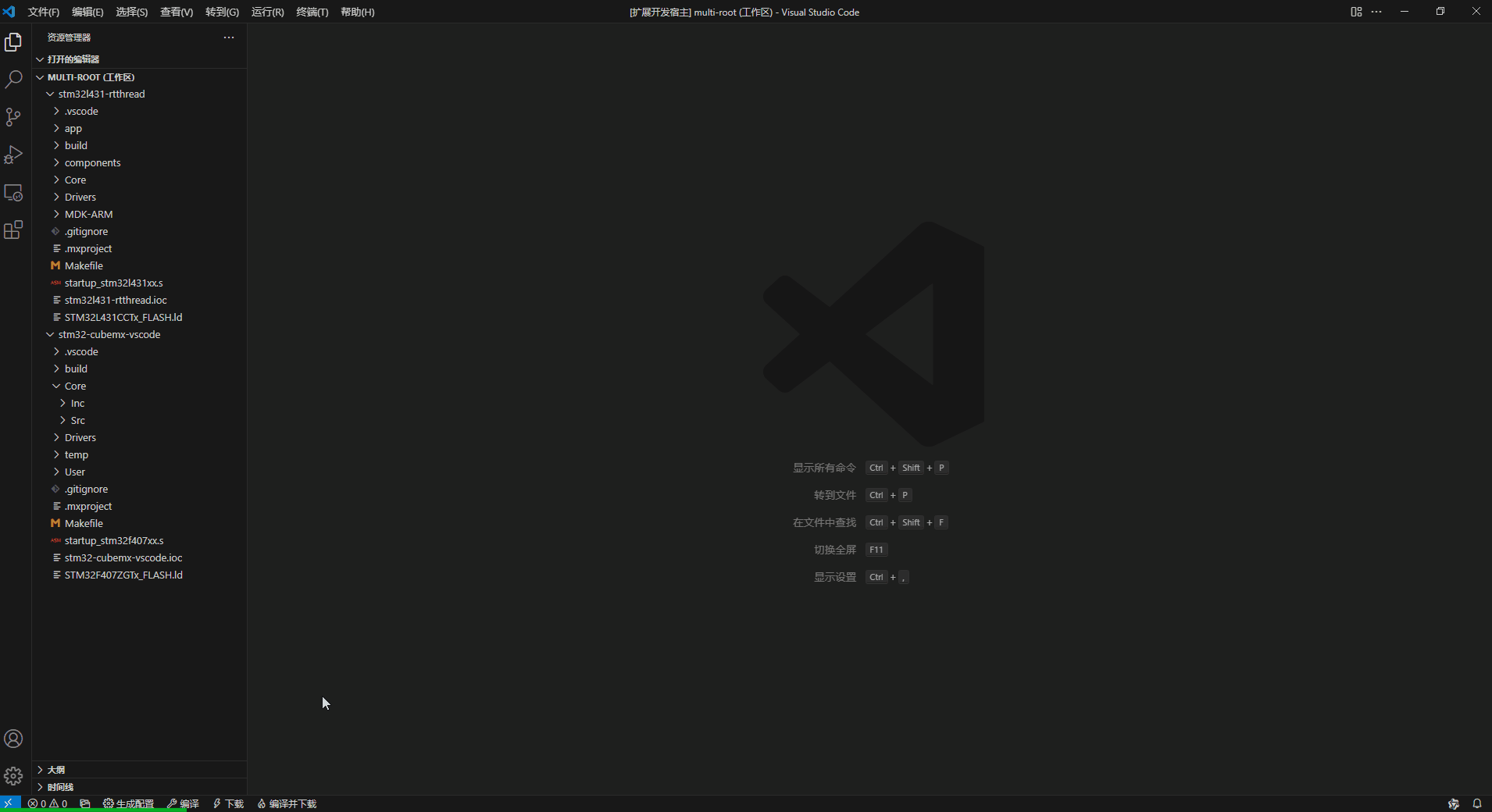Click the 生成配置 status bar button
Image resolution: width=1492 pixels, height=812 pixels.
tap(129, 803)
